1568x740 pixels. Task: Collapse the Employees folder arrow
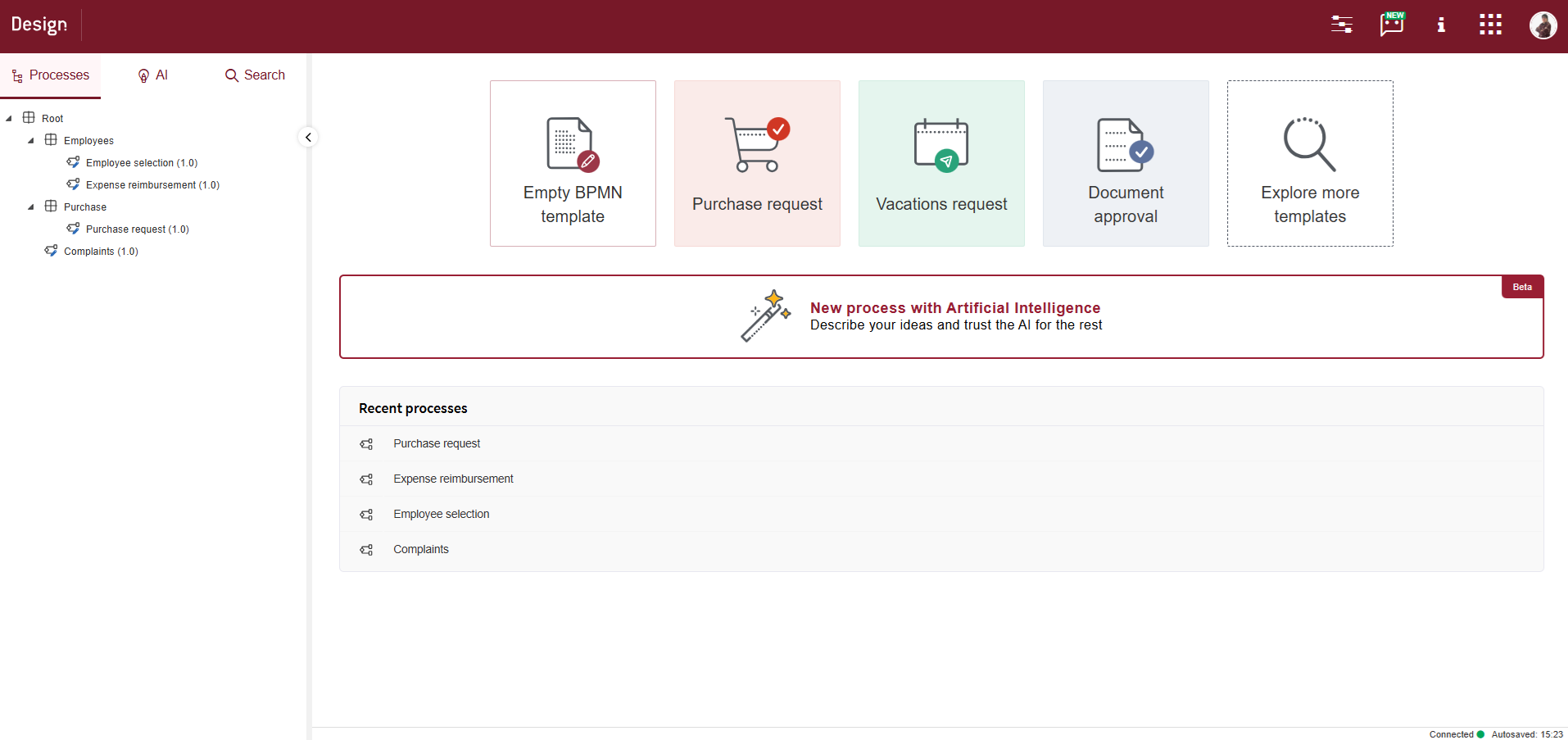pos(31,140)
